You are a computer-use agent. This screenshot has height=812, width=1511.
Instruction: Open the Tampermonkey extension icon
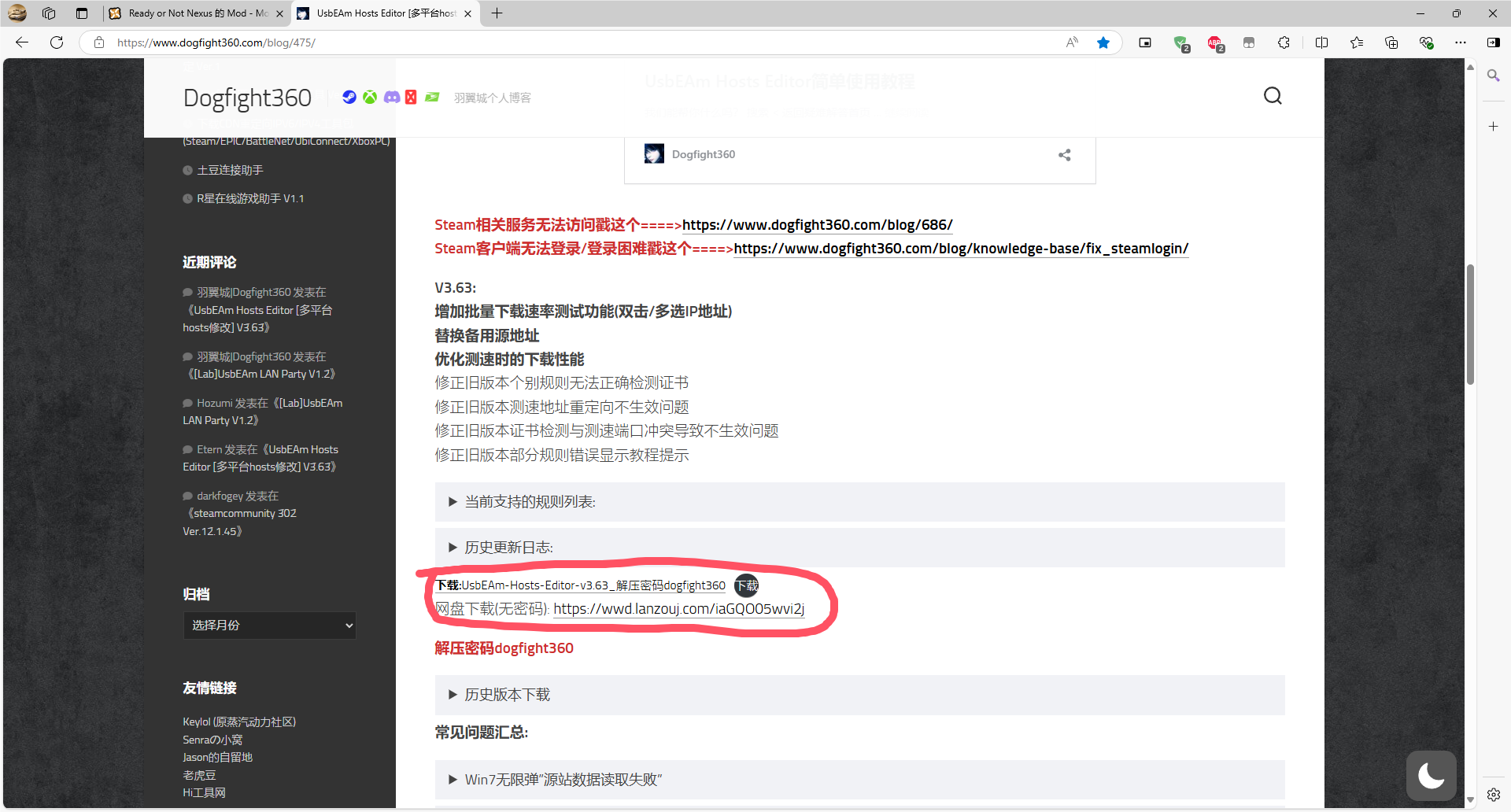point(1249,42)
